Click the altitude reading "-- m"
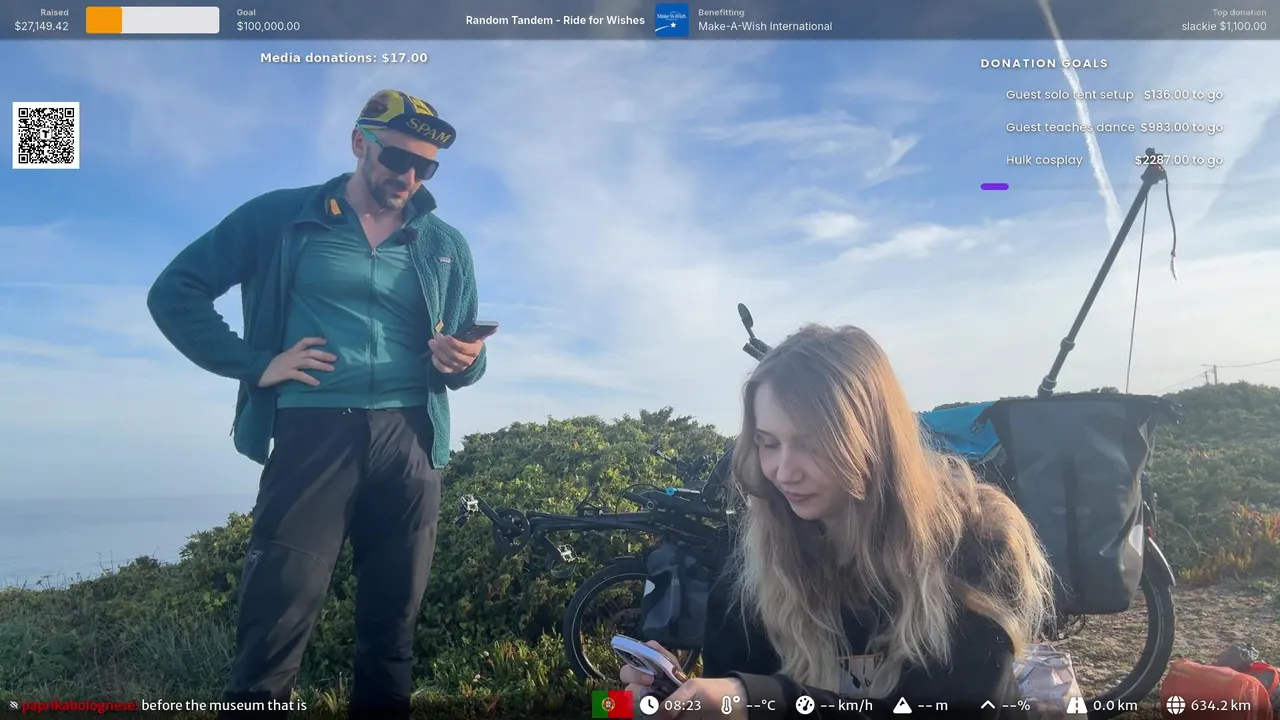 [x=933, y=705]
